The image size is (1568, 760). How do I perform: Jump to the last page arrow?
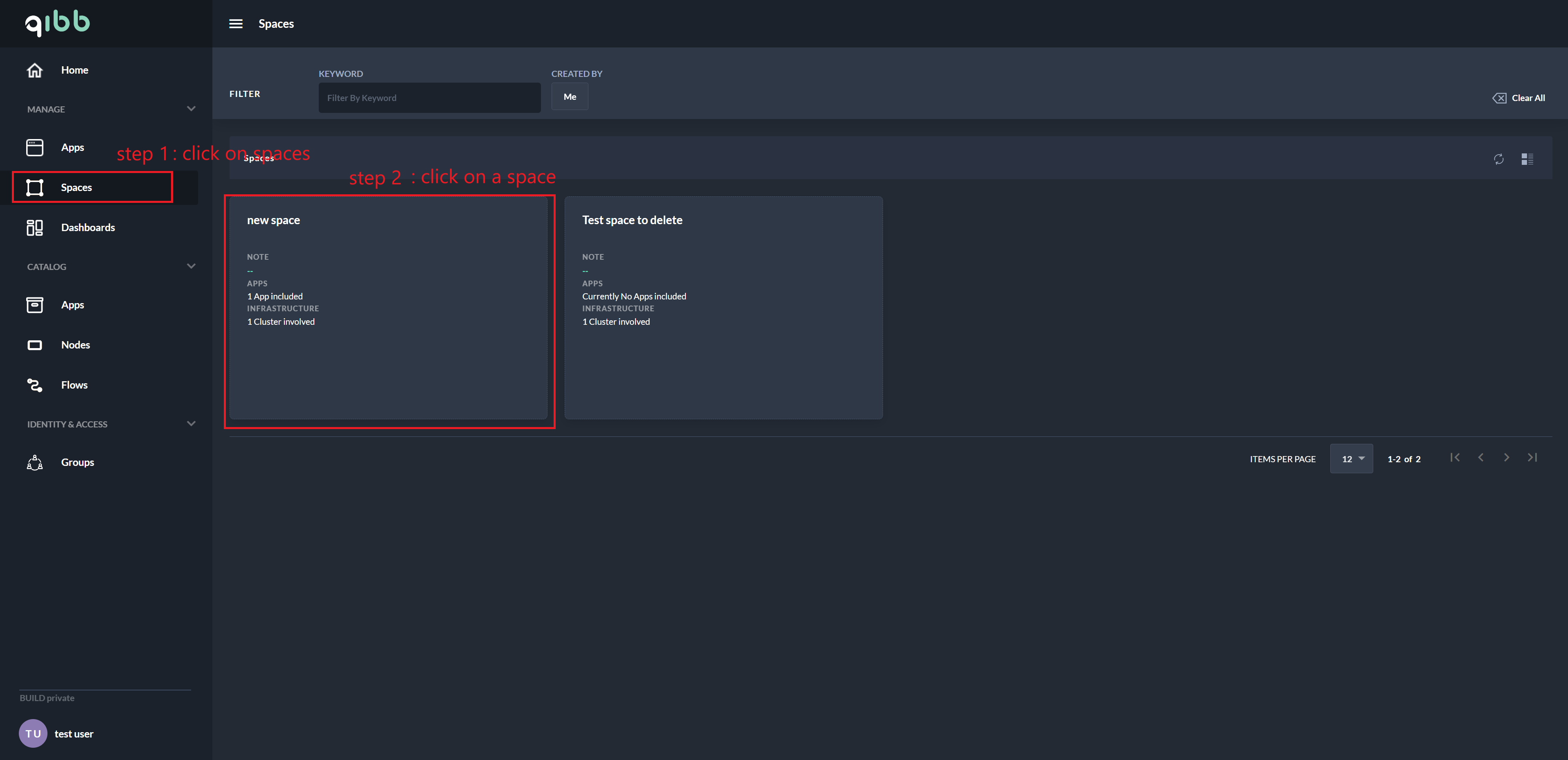(1533, 458)
